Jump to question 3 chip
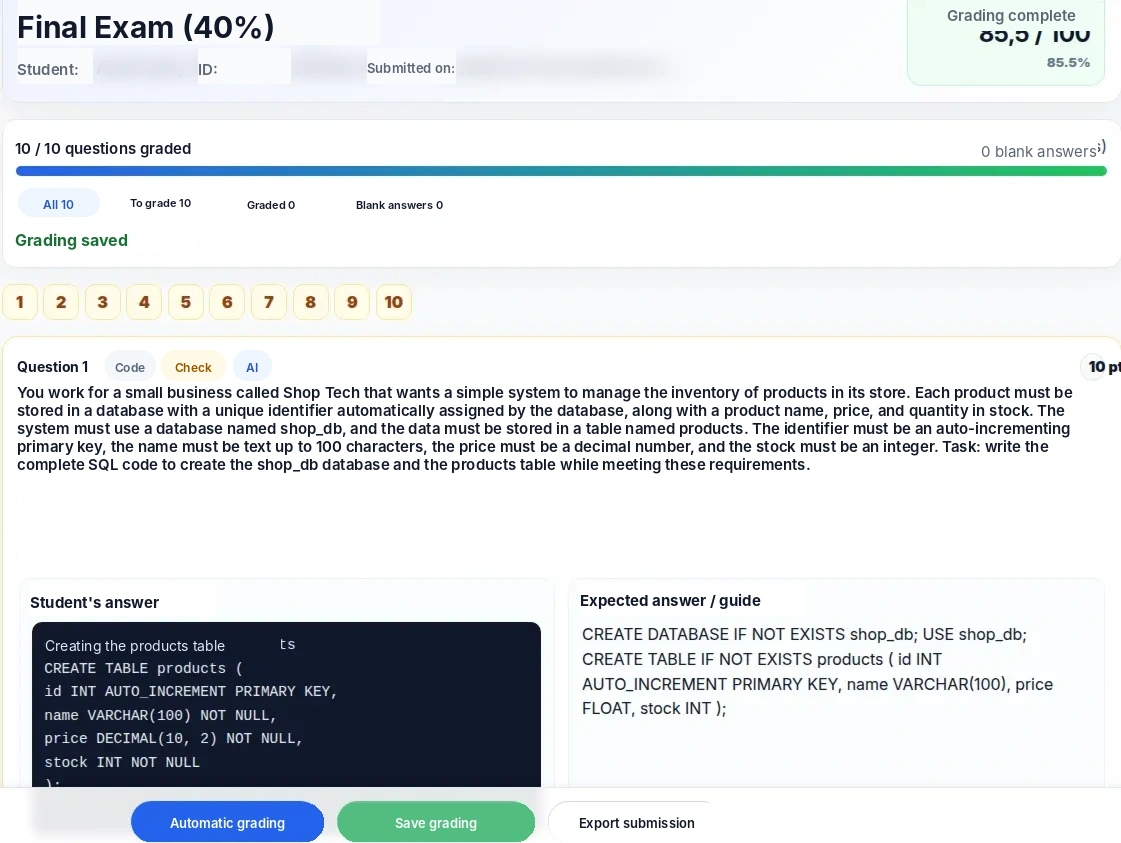Viewport: 1121px width, 843px height. pos(102,302)
